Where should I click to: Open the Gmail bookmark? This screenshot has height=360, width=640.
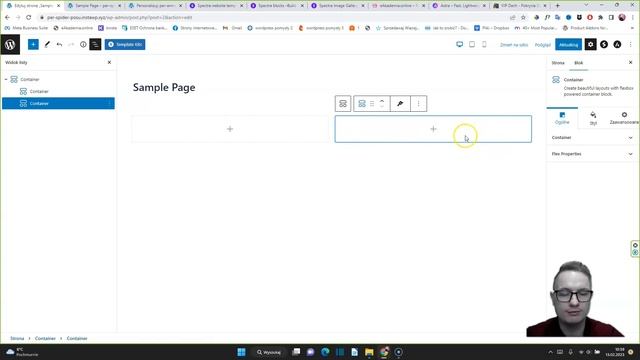[x=232, y=28]
